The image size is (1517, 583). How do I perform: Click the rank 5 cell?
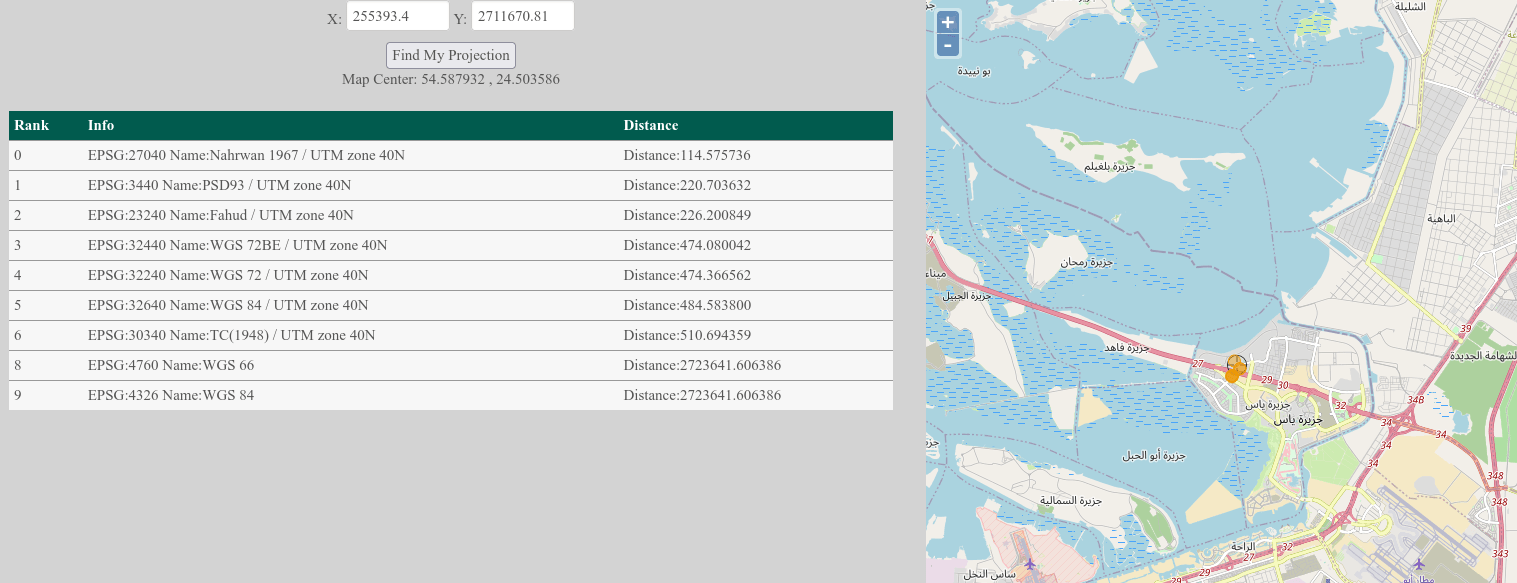46,306
